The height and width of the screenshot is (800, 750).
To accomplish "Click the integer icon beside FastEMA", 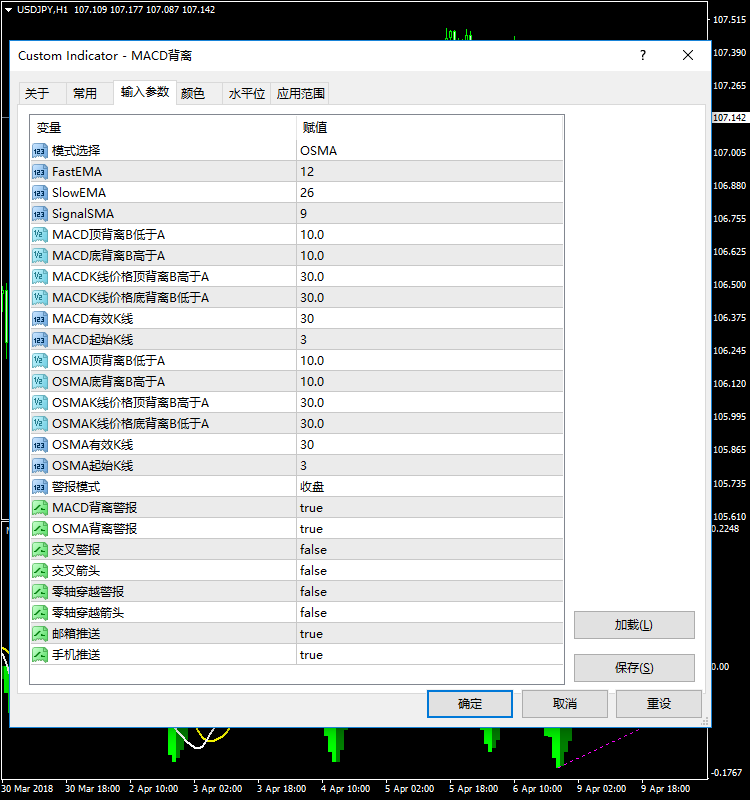I will coord(40,172).
